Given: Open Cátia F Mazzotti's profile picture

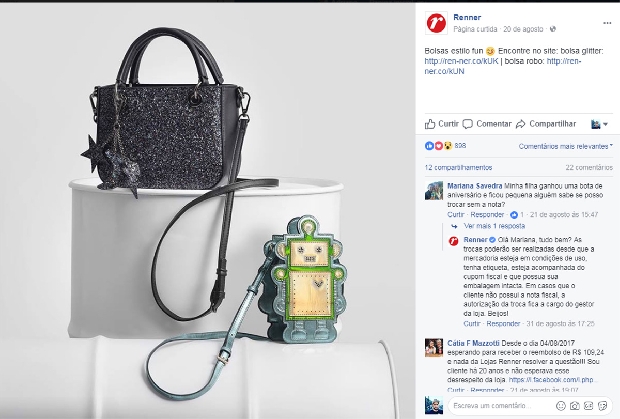Looking at the screenshot, I should [x=434, y=347].
